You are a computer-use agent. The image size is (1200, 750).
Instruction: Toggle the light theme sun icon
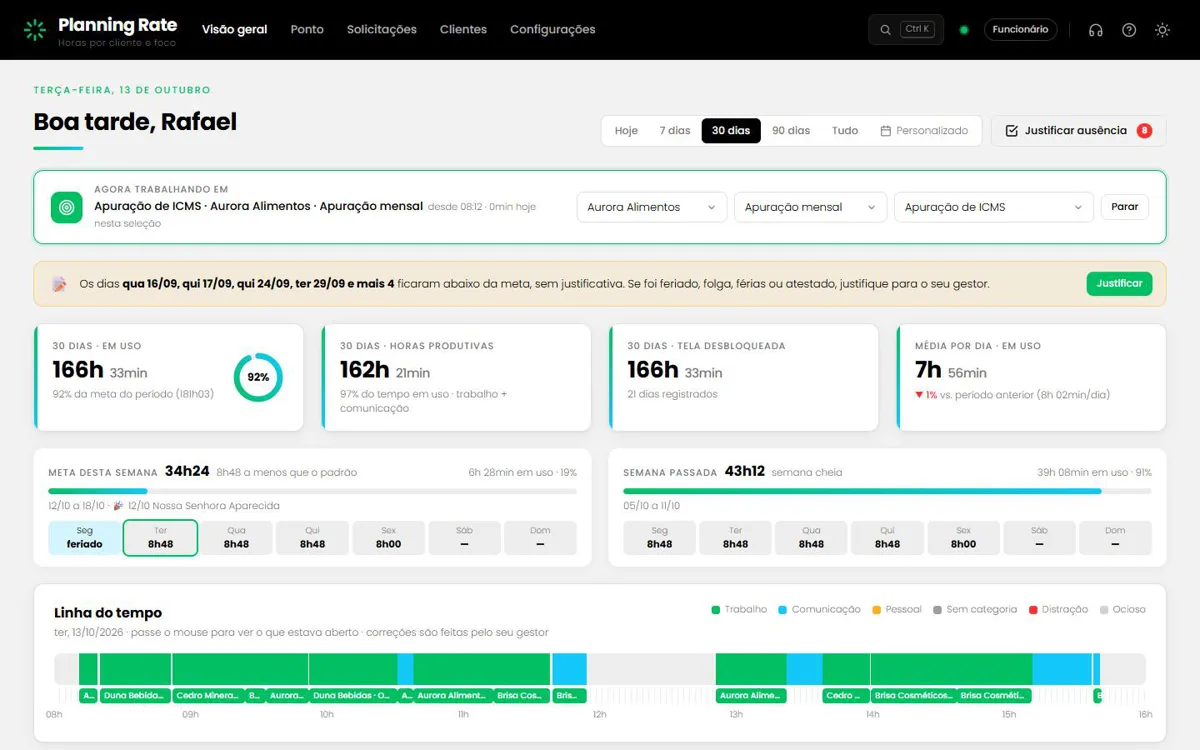click(1162, 30)
